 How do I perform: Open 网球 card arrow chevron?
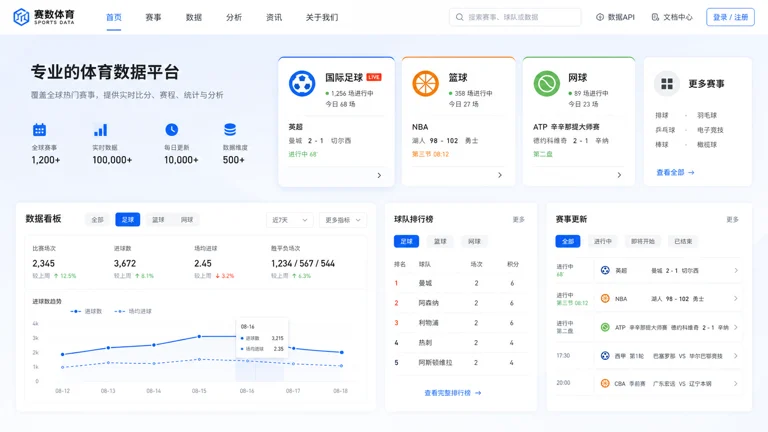[619, 175]
